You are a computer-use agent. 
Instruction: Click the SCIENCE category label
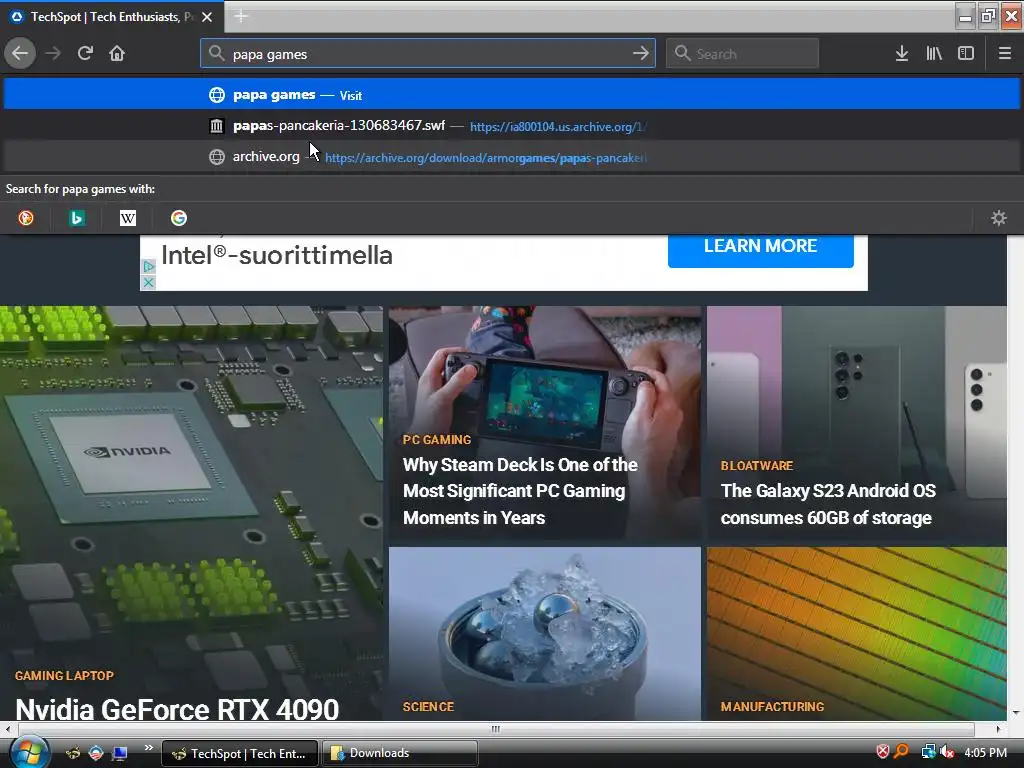[428, 707]
